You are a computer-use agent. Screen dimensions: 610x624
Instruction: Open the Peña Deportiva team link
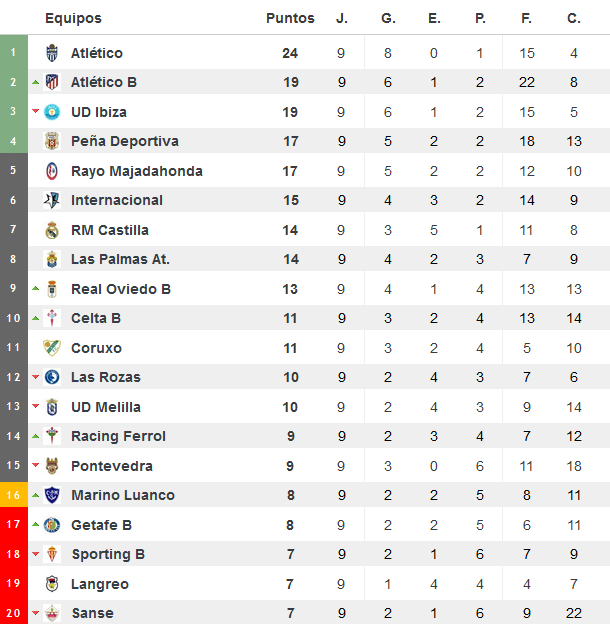(125, 141)
